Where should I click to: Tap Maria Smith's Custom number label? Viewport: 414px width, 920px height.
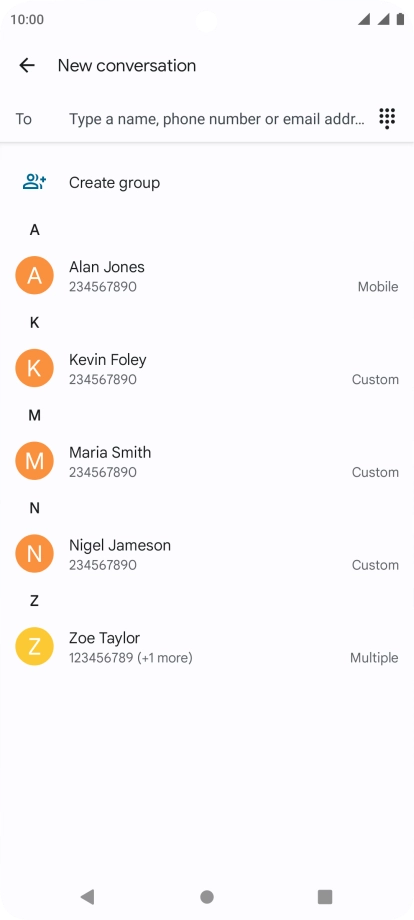[375, 472]
